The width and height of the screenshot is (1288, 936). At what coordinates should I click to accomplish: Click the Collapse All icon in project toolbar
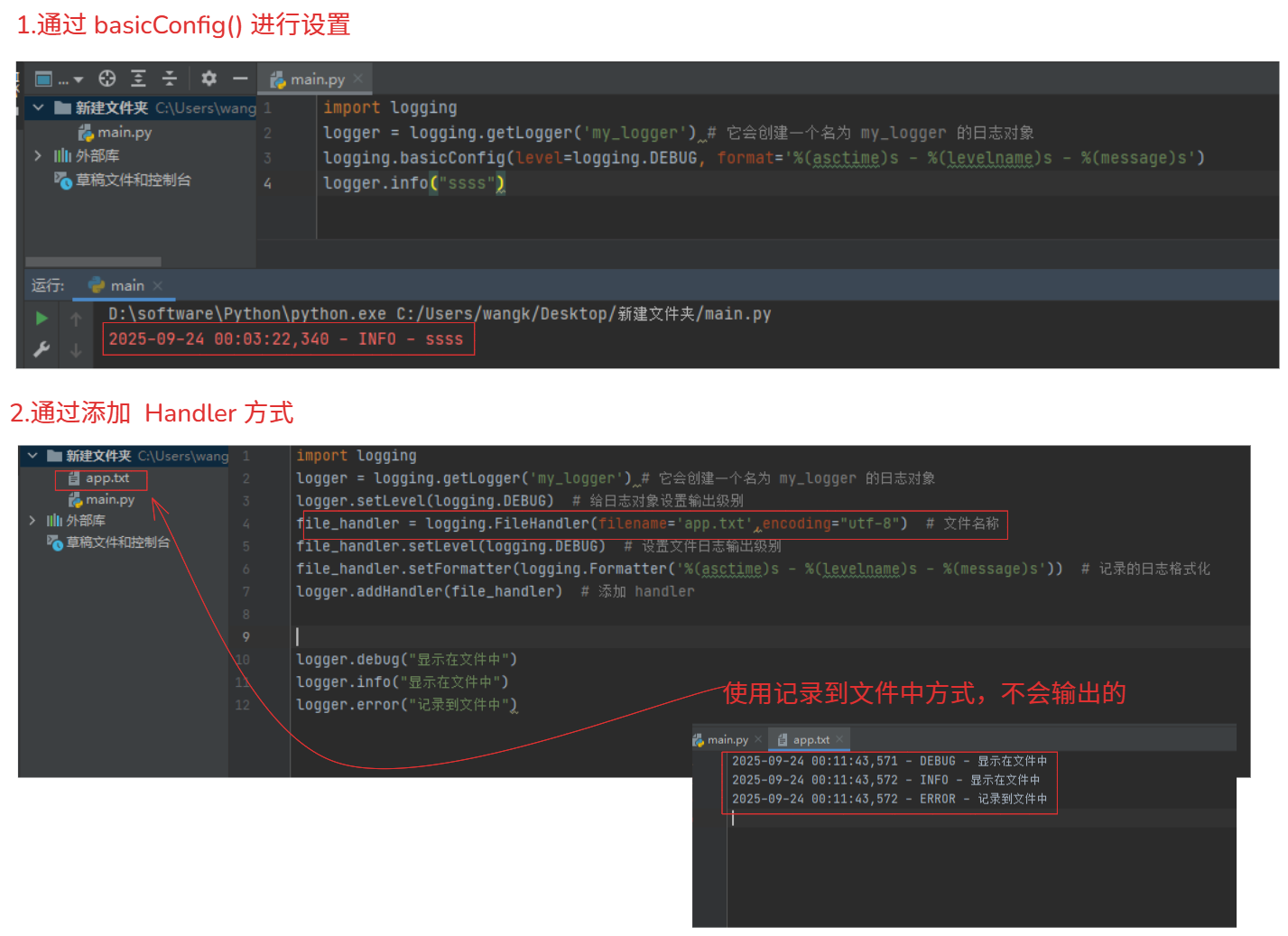click(x=169, y=79)
